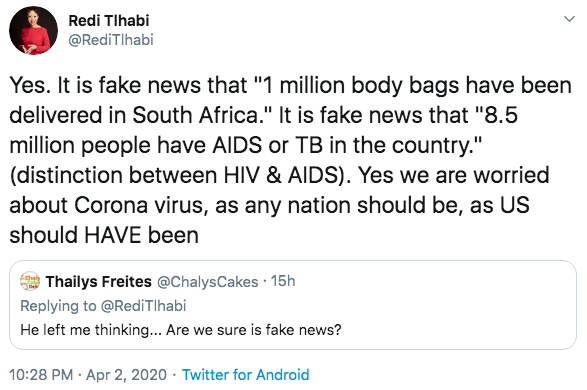
Task: Open the Twitter for Android source link
Action: coord(246,375)
